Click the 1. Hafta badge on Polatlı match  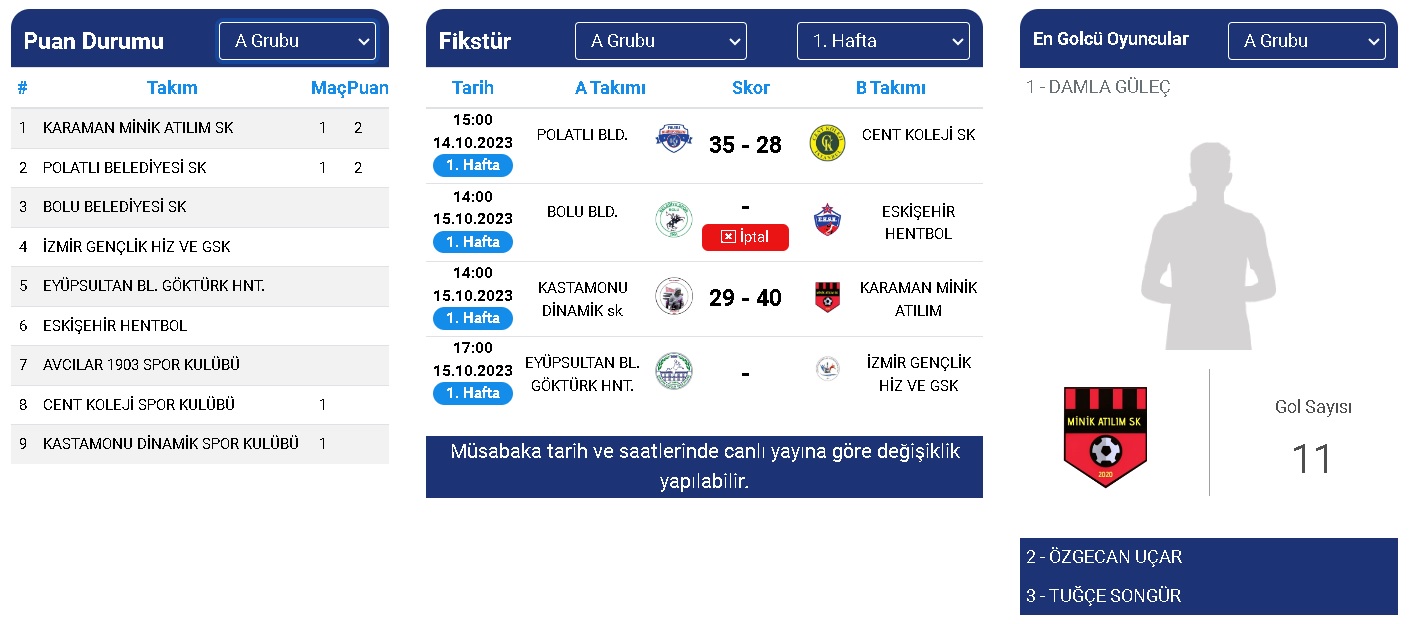coord(472,165)
